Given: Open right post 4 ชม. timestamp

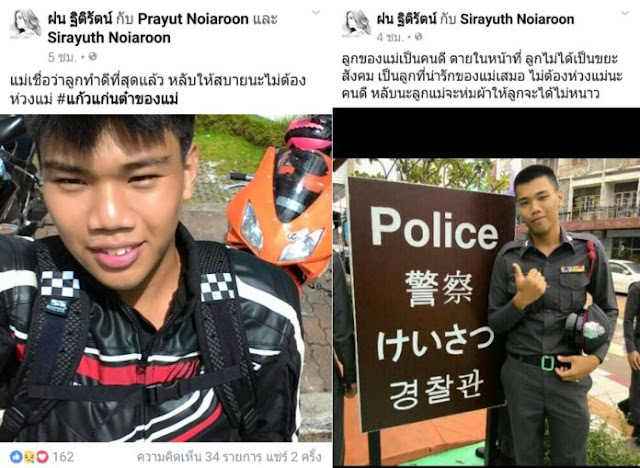Looking at the screenshot, I should point(390,38).
